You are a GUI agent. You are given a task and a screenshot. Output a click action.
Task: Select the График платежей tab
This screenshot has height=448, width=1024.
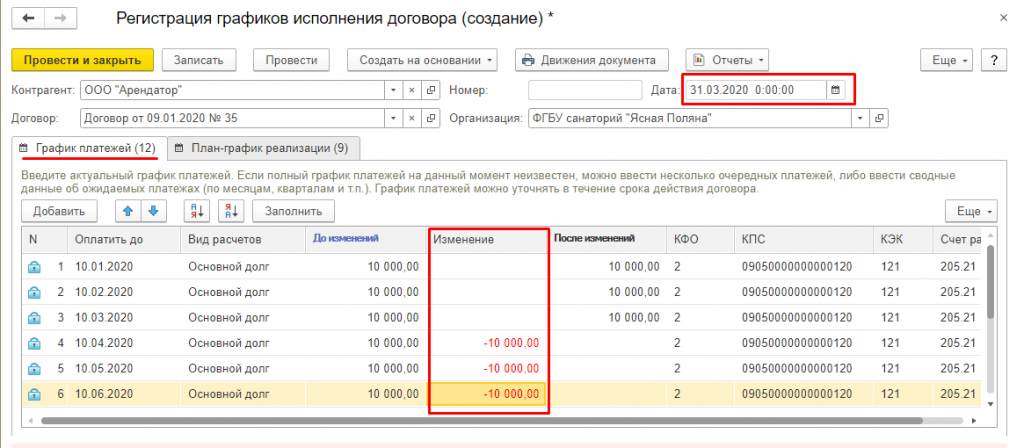(88, 148)
